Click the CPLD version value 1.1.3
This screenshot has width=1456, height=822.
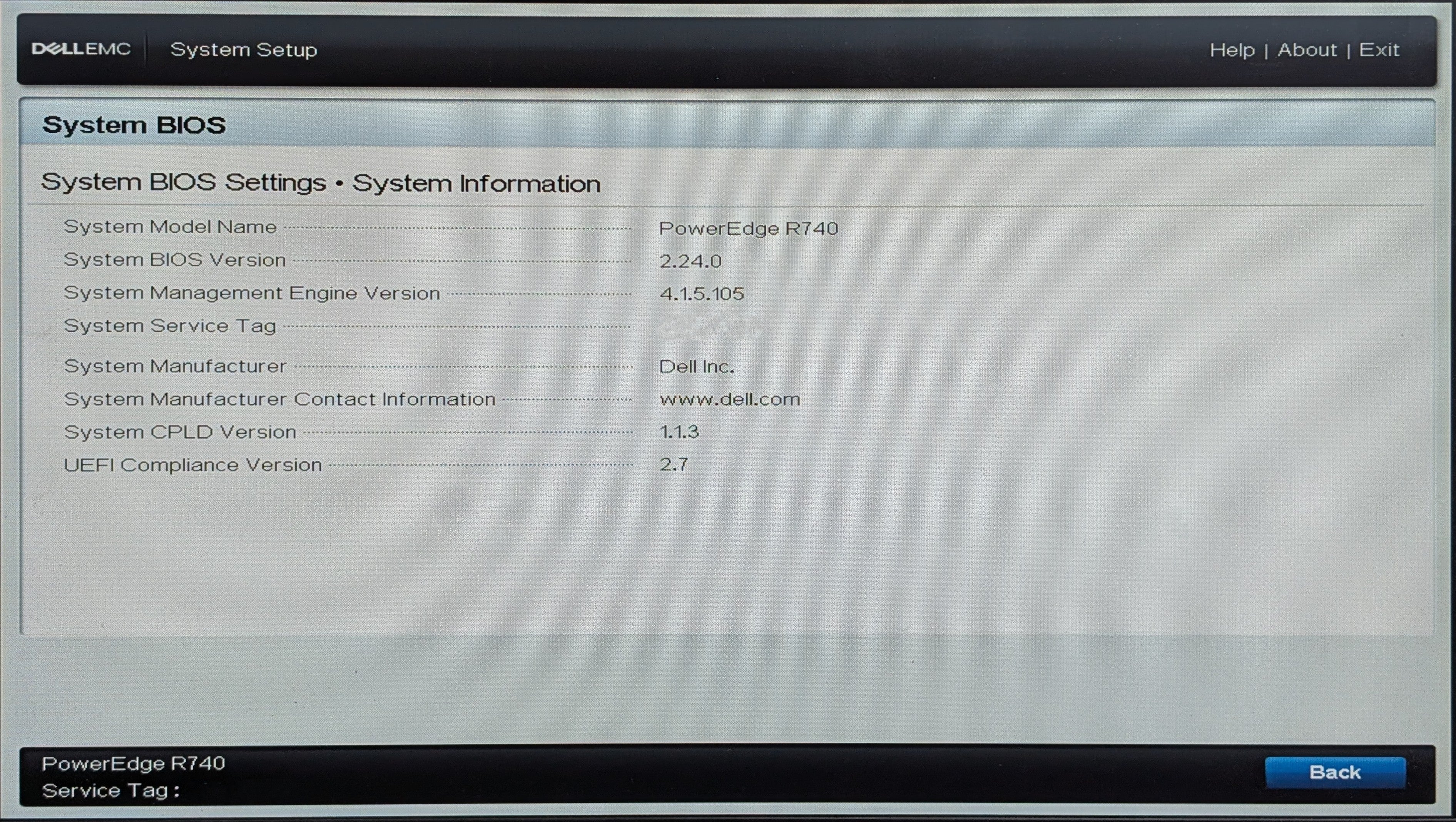coord(679,432)
